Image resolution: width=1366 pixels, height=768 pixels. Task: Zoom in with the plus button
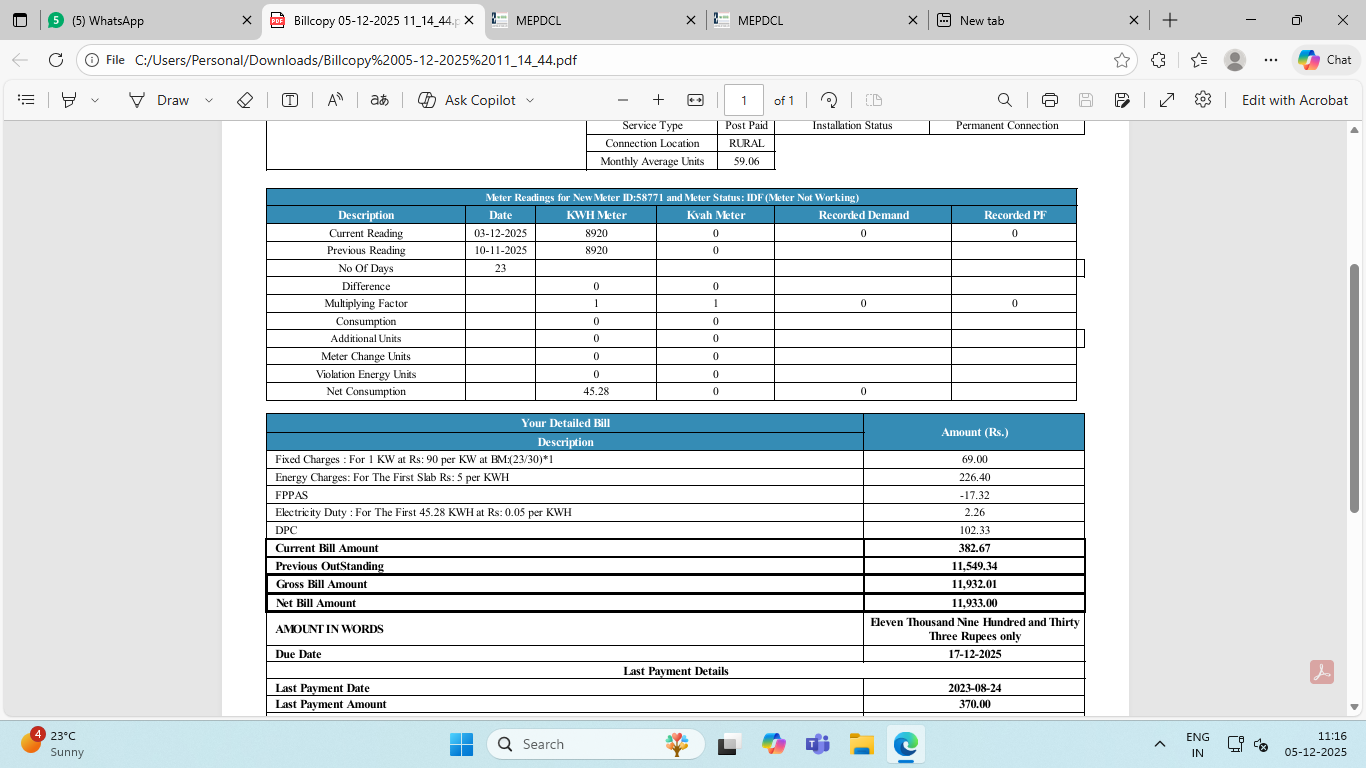pos(658,100)
